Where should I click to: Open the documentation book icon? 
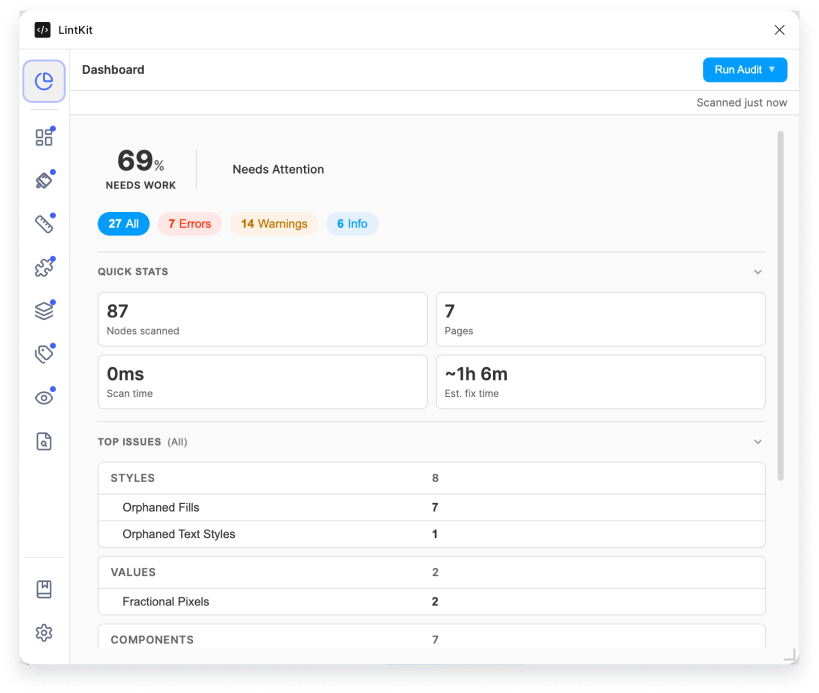point(44,589)
